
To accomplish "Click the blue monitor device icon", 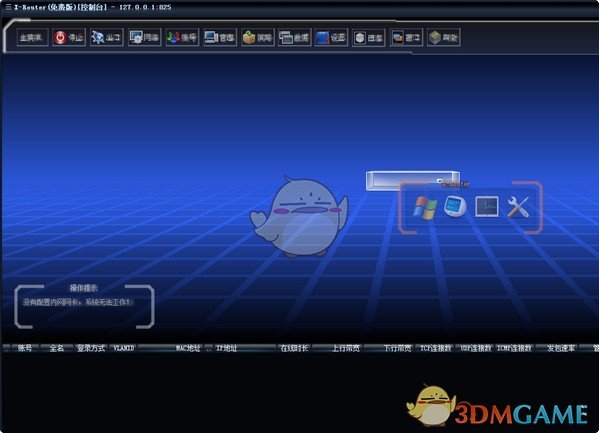I will pos(455,206).
